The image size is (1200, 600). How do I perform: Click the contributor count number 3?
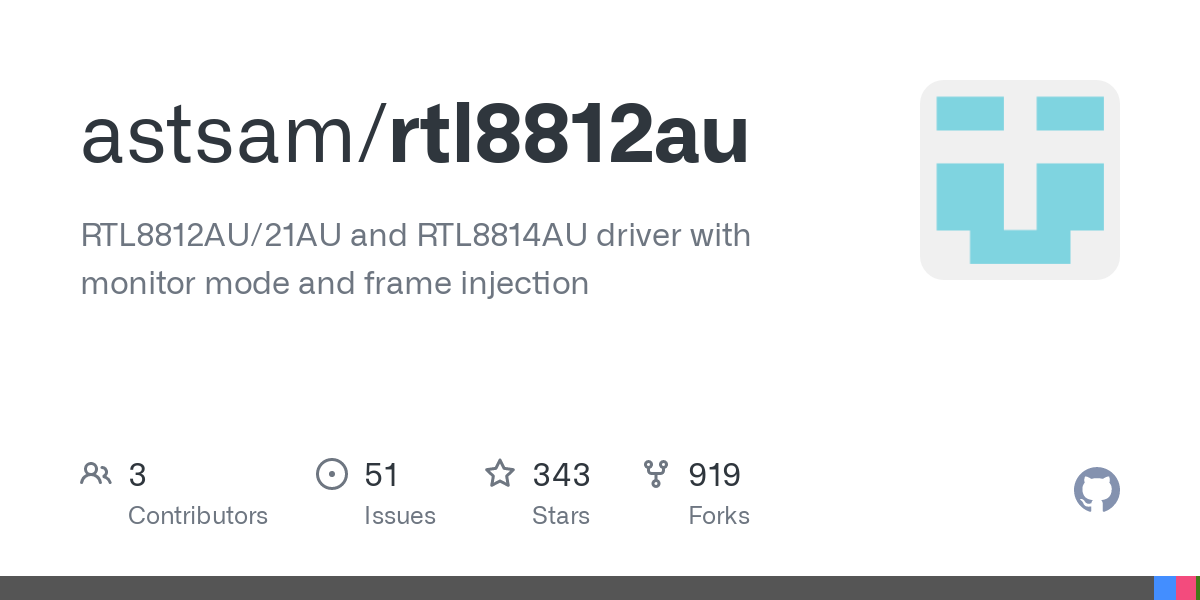pos(138,475)
